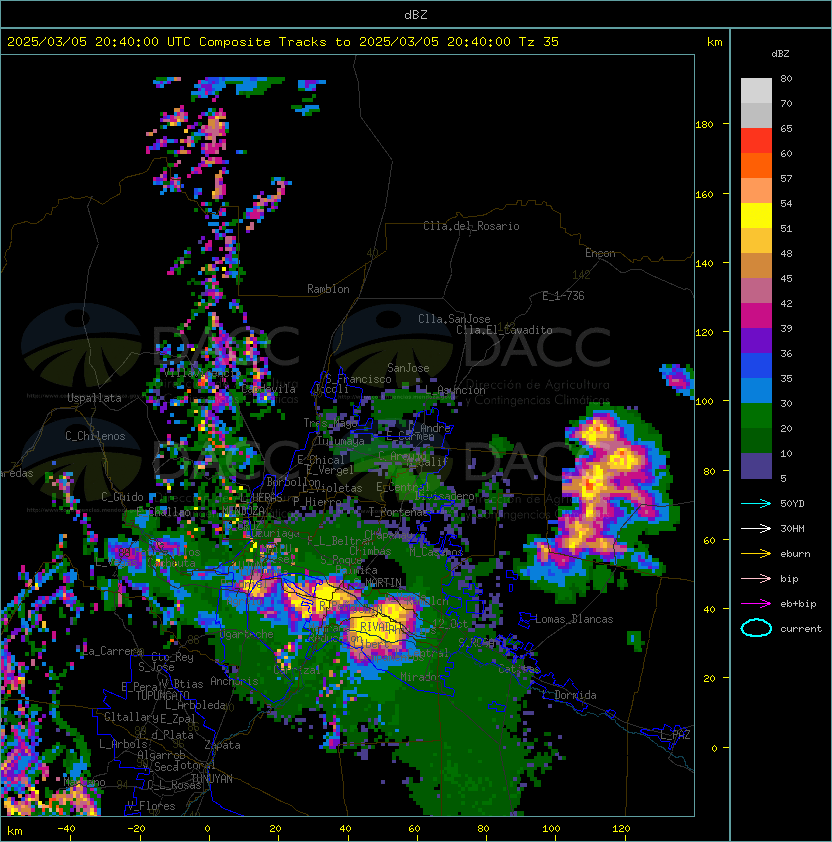
Task: Click the 'dBZ' heading above the color scale
Action: click(780, 54)
